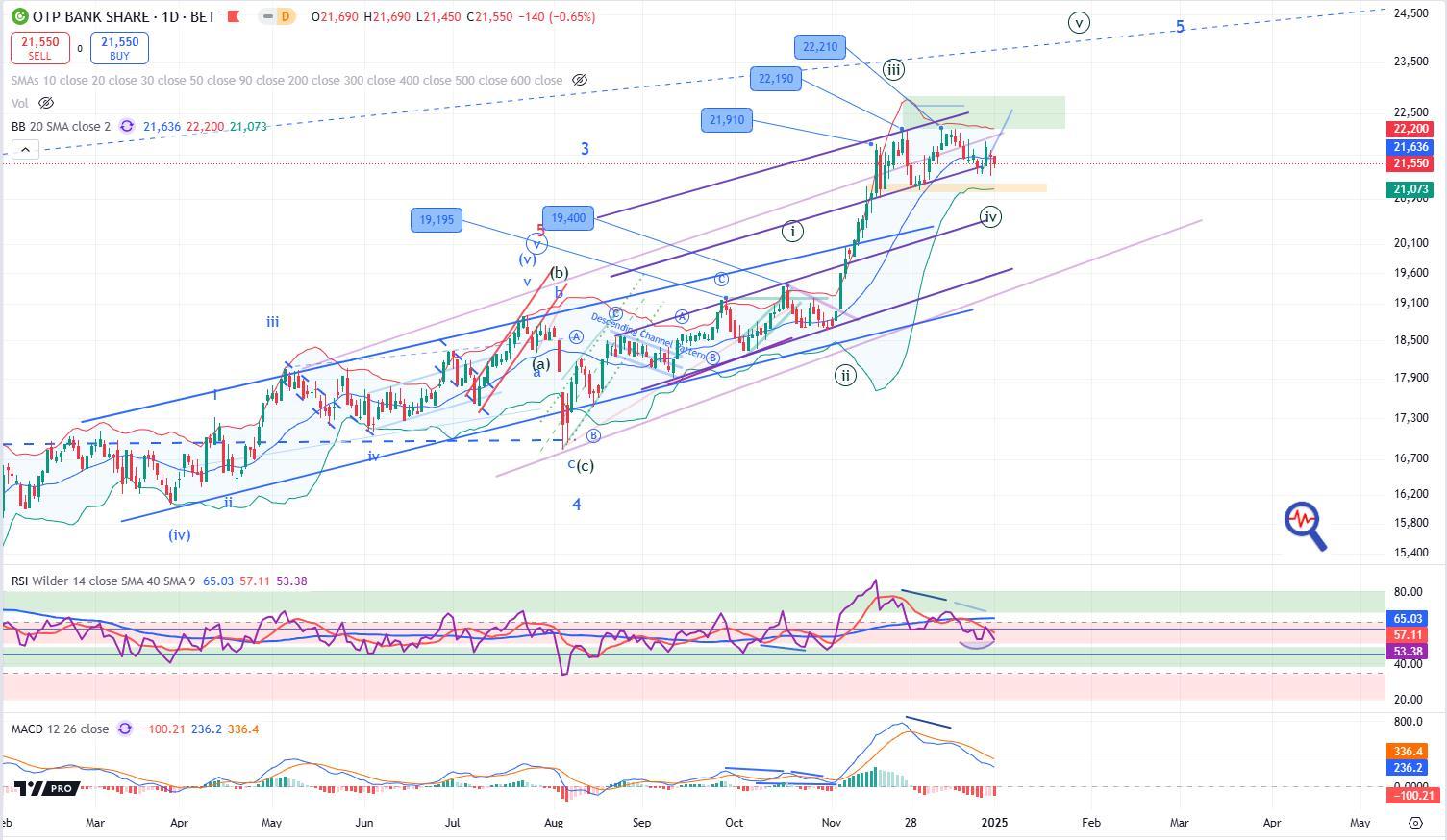Show the hidden SMAs indicator via eye
This screenshot has width=1447, height=840.
pos(580,80)
